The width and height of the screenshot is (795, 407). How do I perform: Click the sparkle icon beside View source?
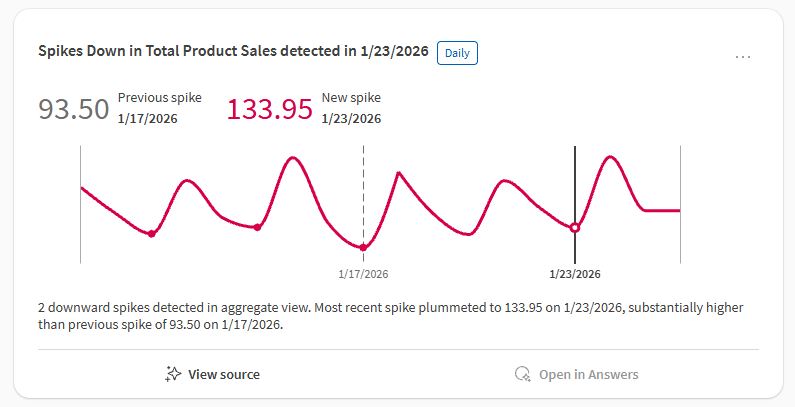click(173, 374)
